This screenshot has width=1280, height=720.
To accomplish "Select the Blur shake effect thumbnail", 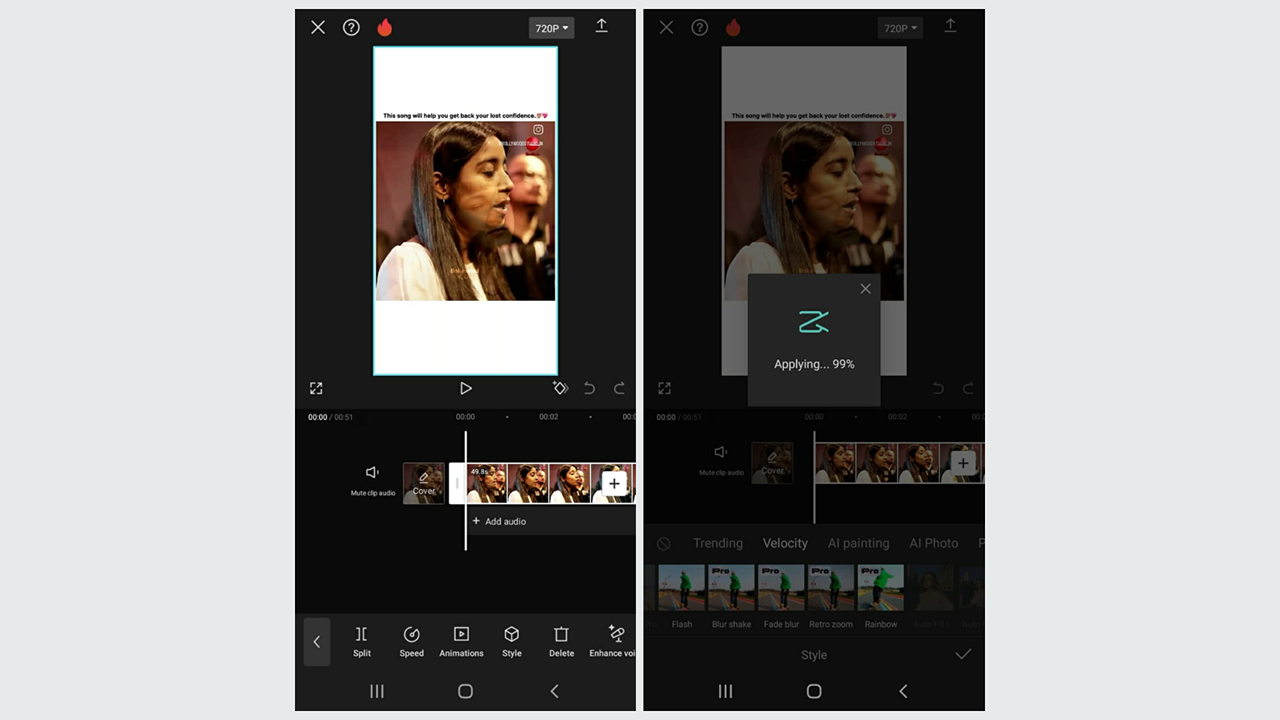I will click(x=731, y=587).
